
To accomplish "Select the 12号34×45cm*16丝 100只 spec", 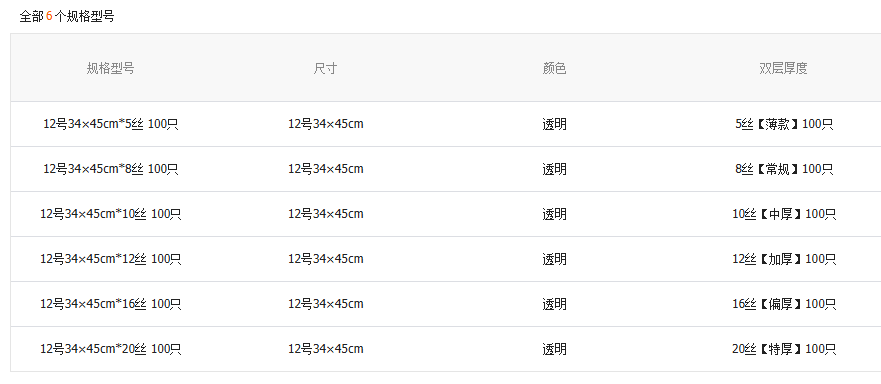I will point(111,304).
